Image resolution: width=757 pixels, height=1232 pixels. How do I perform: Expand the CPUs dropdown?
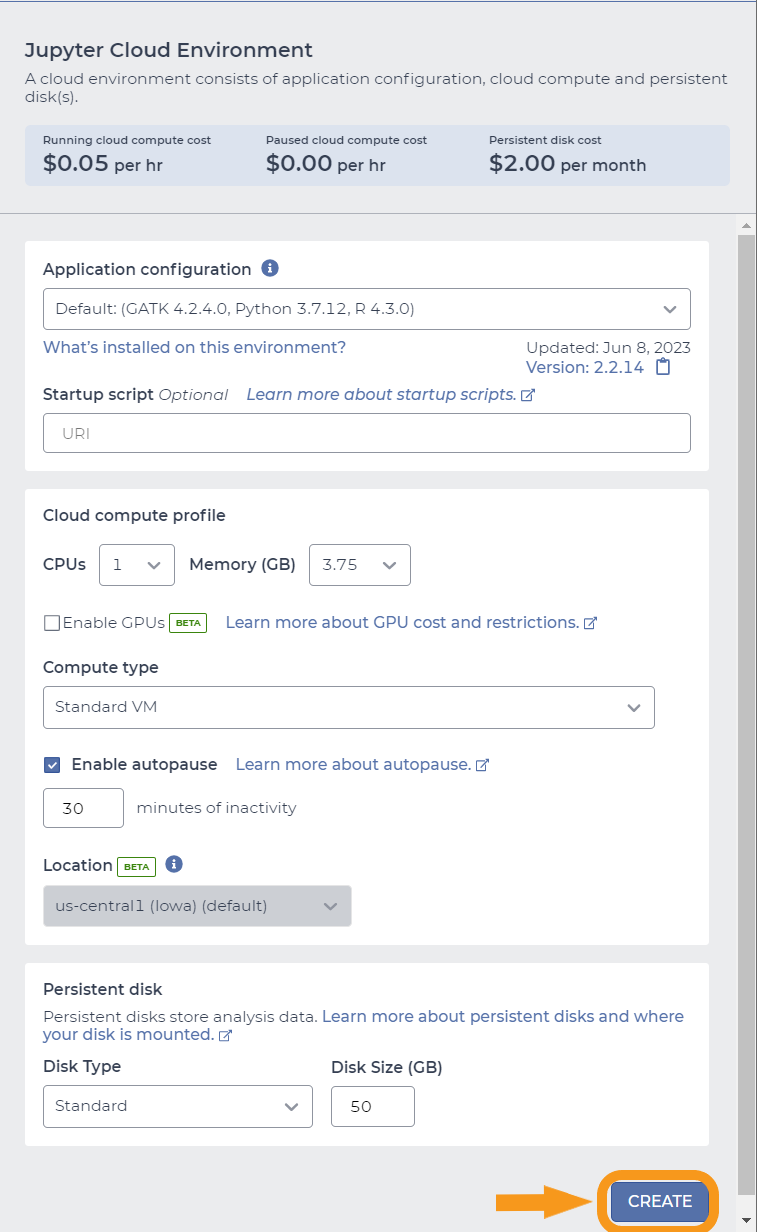[x=137, y=565]
